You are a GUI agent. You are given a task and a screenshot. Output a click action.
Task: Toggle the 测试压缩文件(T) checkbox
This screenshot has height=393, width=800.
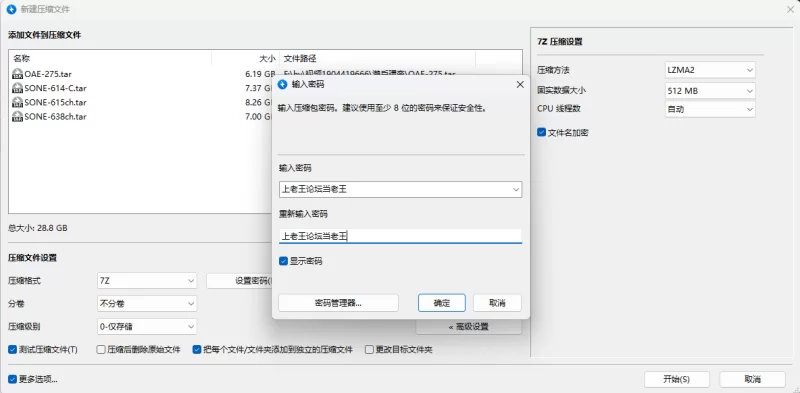tap(13, 350)
